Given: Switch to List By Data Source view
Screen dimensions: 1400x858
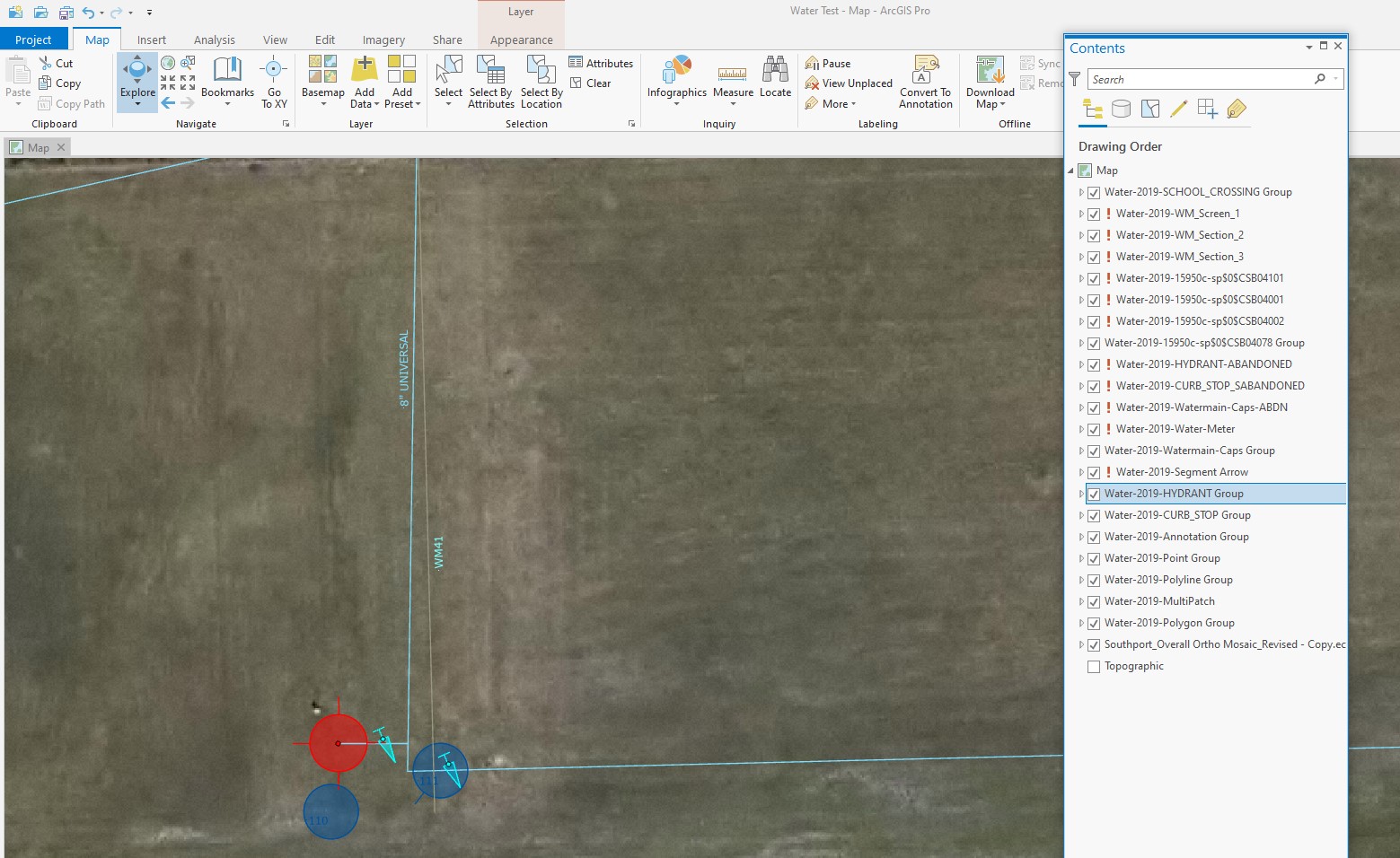Looking at the screenshot, I should (x=1121, y=109).
